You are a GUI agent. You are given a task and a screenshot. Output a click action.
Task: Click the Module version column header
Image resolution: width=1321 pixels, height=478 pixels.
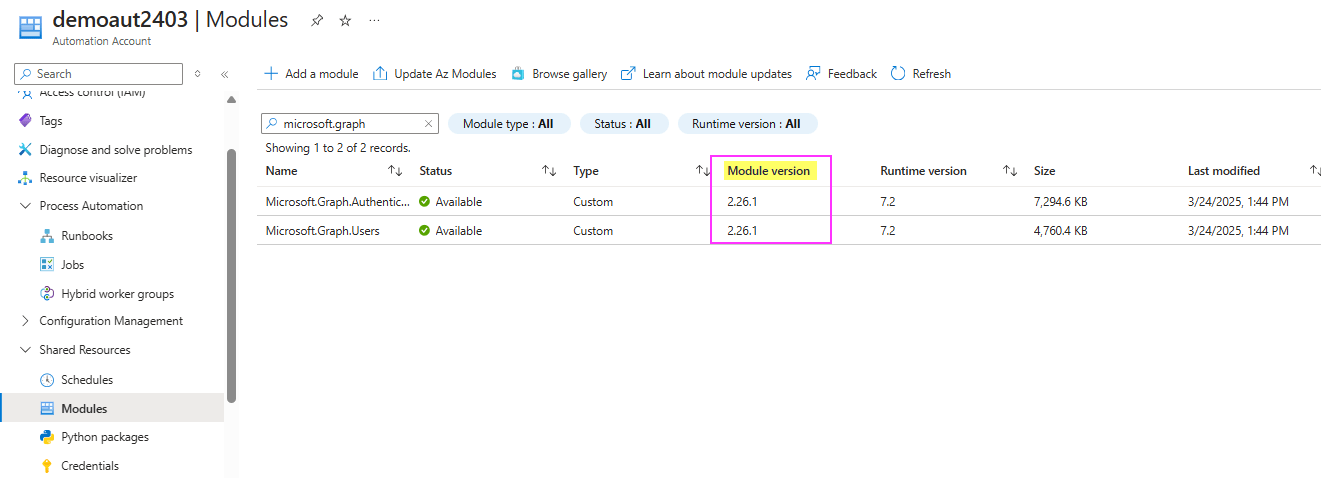click(769, 171)
